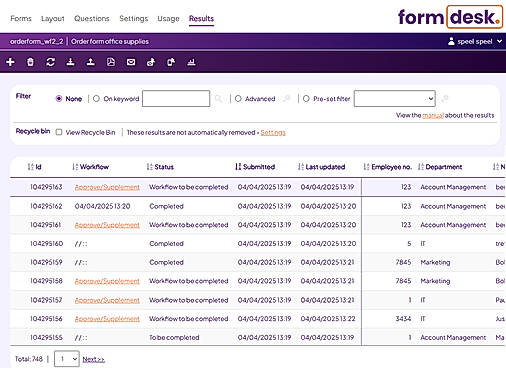Go to the Layout tab
The height and width of the screenshot is (368, 506).
[x=53, y=18]
